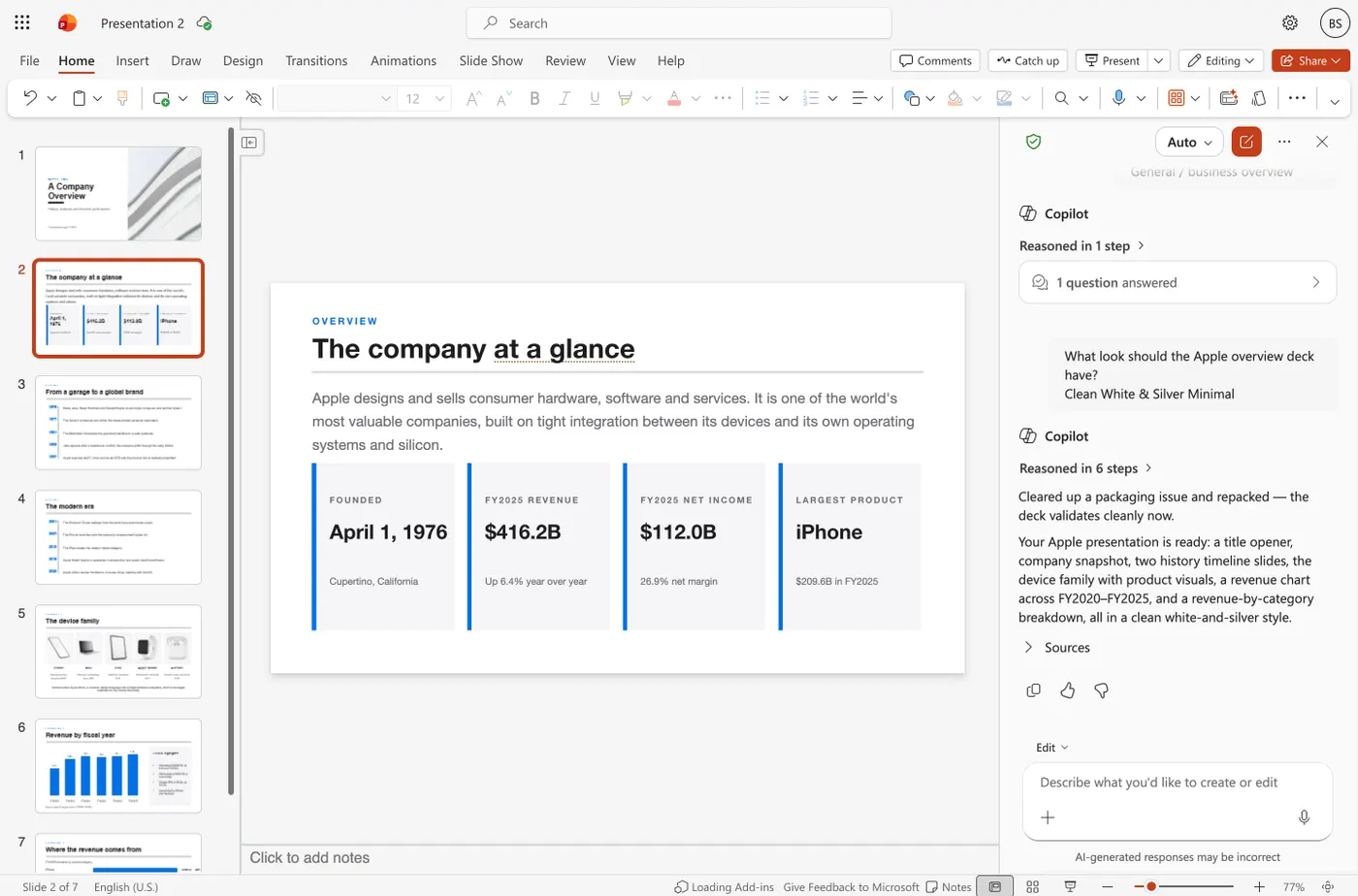Image resolution: width=1358 pixels, height=896 pixels.
Task: Click the Catch up button
Action: pyautogui.click(x=1028, y=60)
